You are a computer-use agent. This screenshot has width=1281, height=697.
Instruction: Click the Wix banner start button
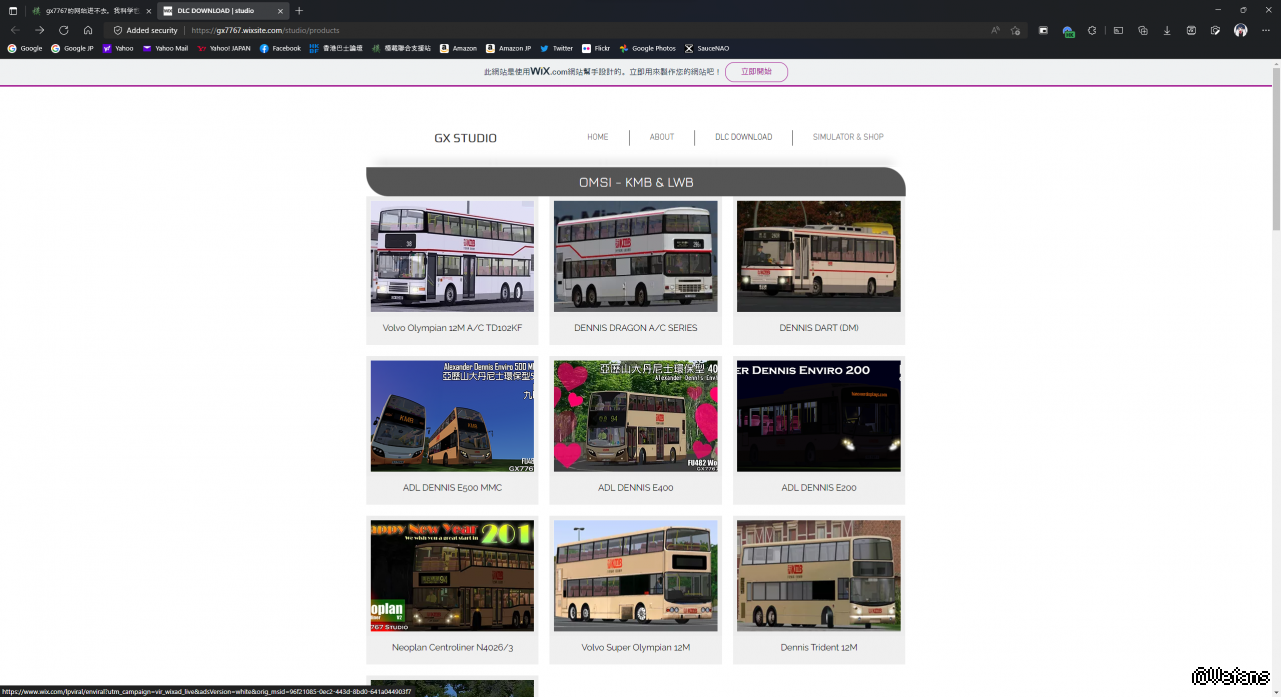click(756, 72)
